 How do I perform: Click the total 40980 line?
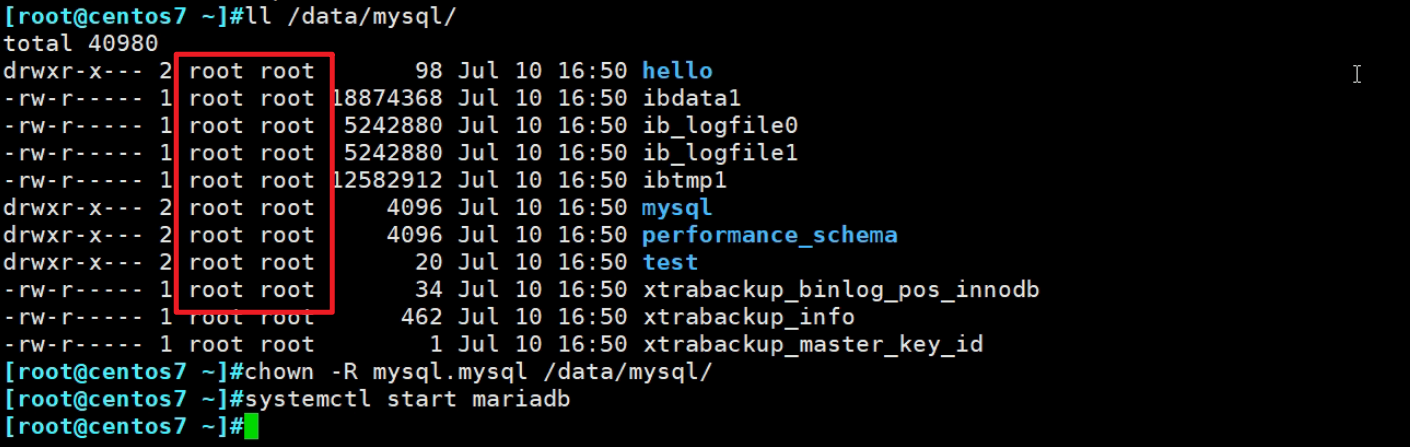click(x=80, y=44)
